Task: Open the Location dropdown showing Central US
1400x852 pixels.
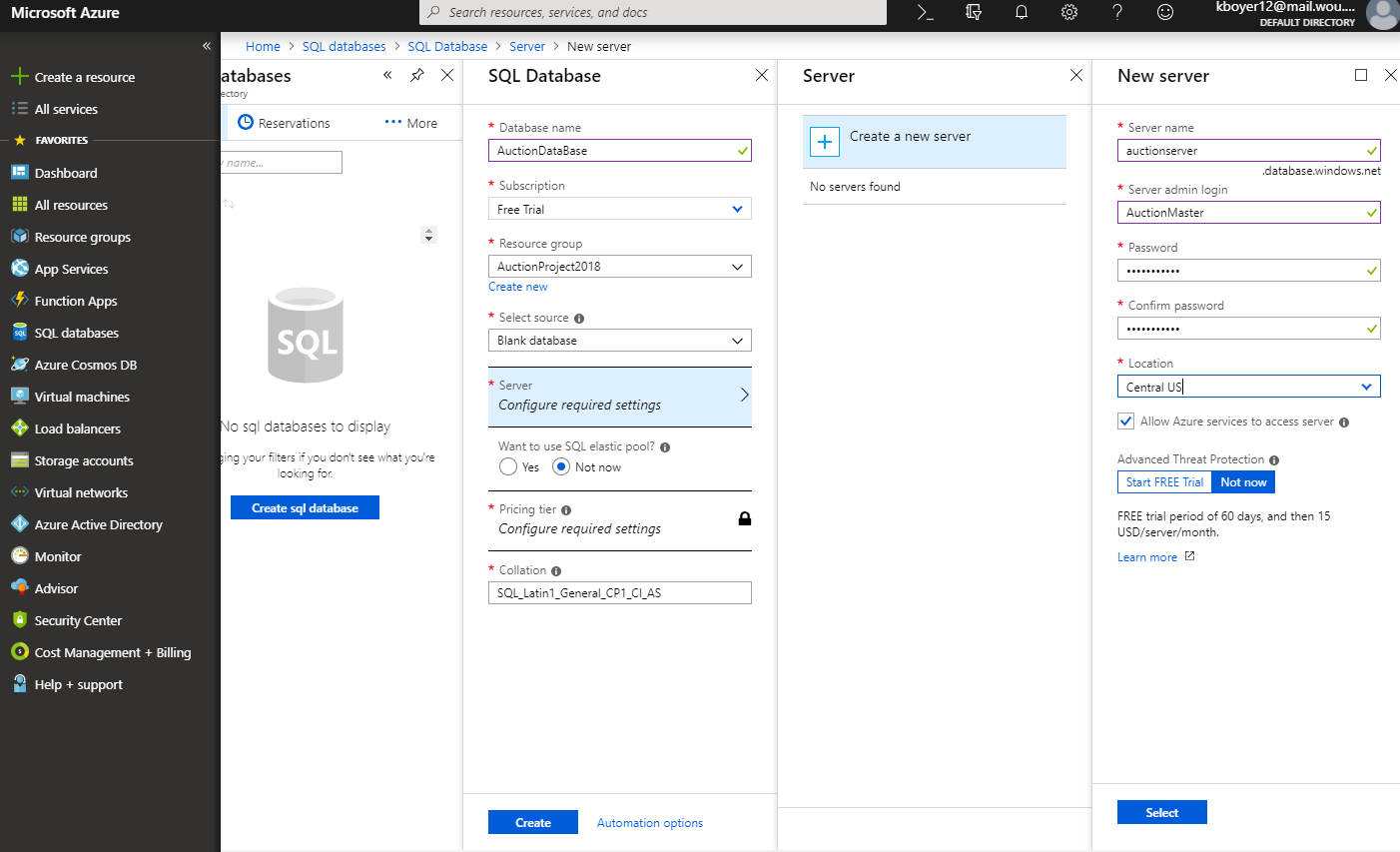Action: (x=1248, y=387)
